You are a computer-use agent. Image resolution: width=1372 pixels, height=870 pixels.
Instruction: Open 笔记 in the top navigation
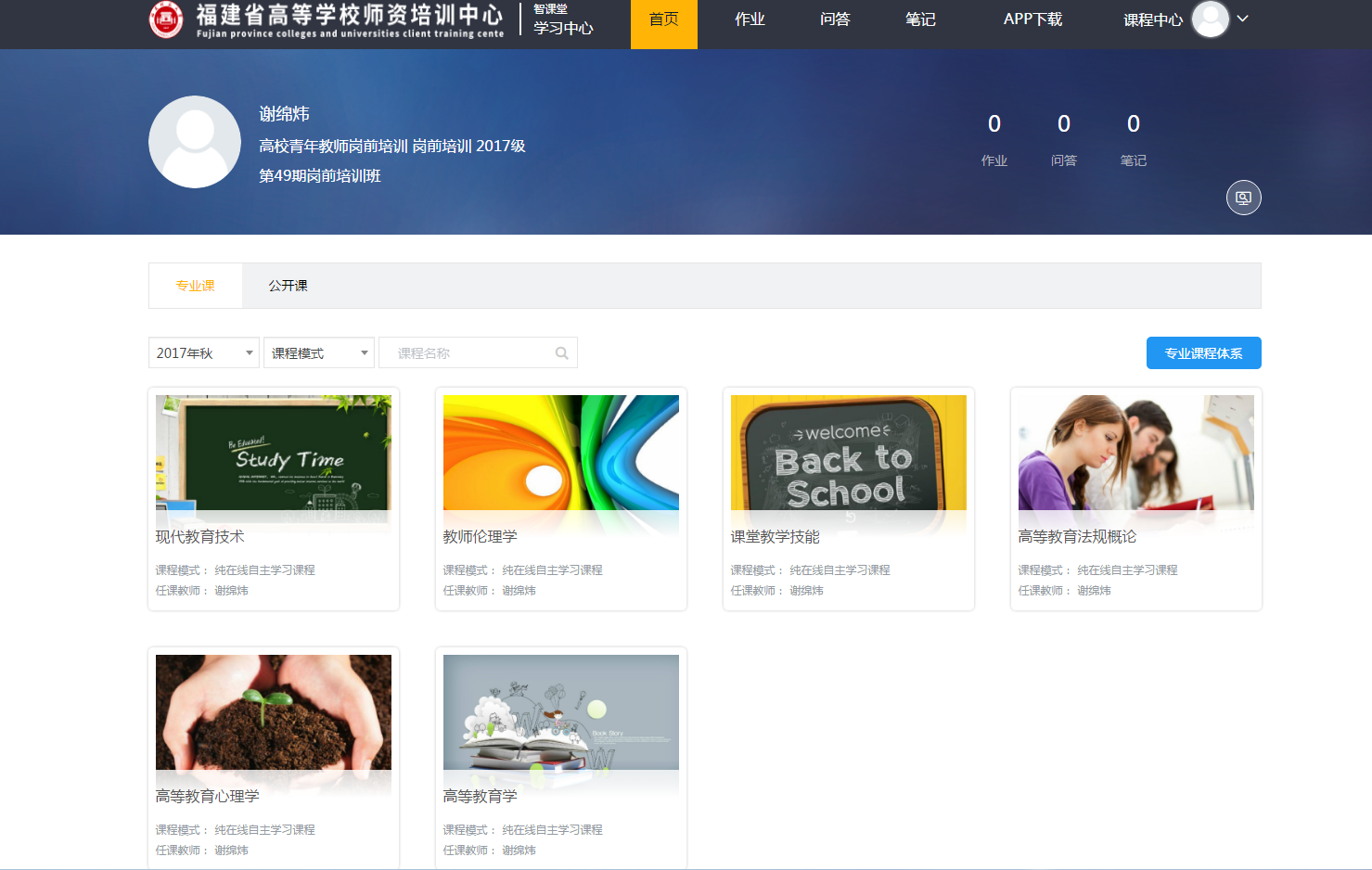pos(920,19)
